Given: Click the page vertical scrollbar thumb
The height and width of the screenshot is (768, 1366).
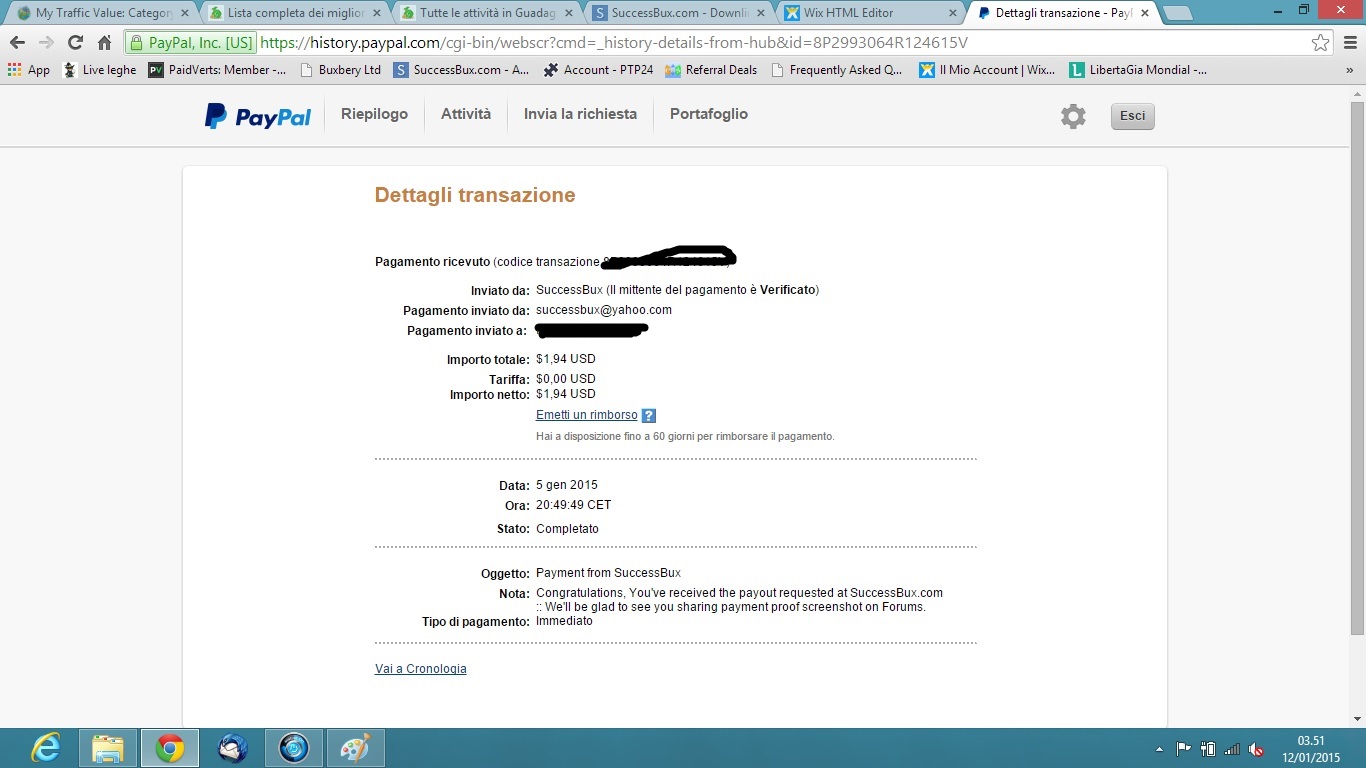Looking at the screenshot, I should point(1357,367).
